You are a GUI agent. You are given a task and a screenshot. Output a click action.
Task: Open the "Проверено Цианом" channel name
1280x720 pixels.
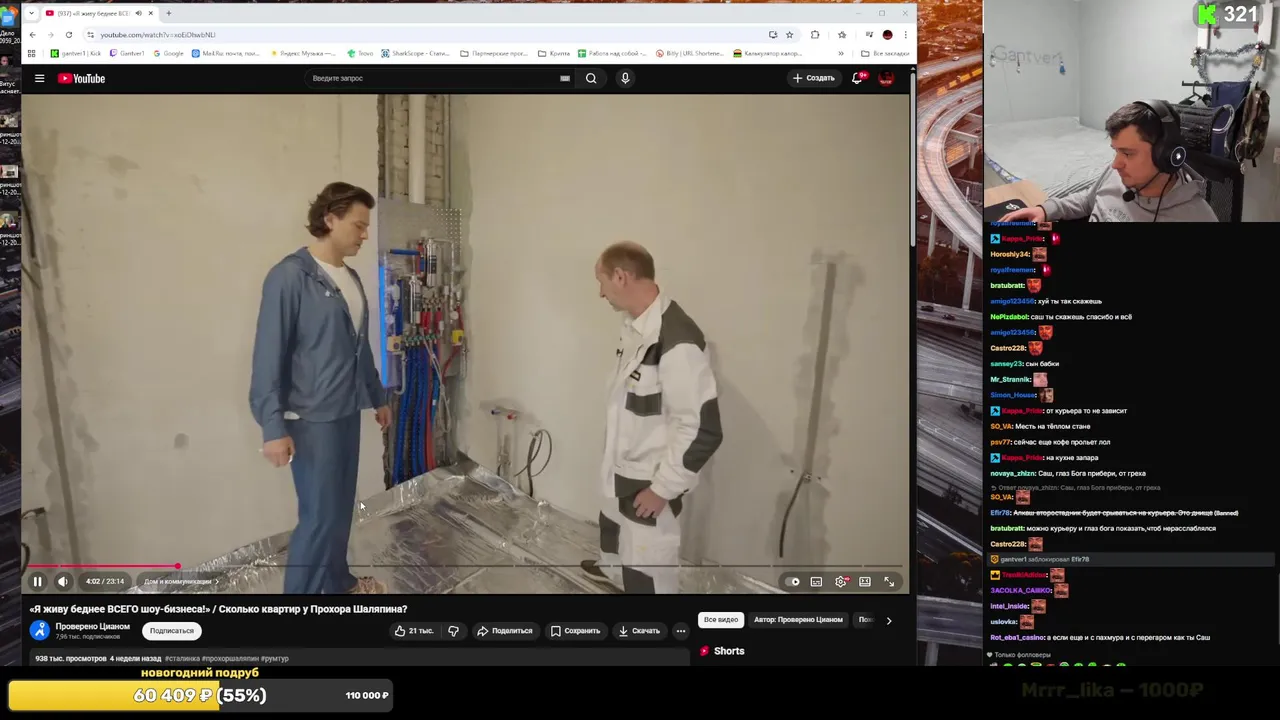(92, 626)
